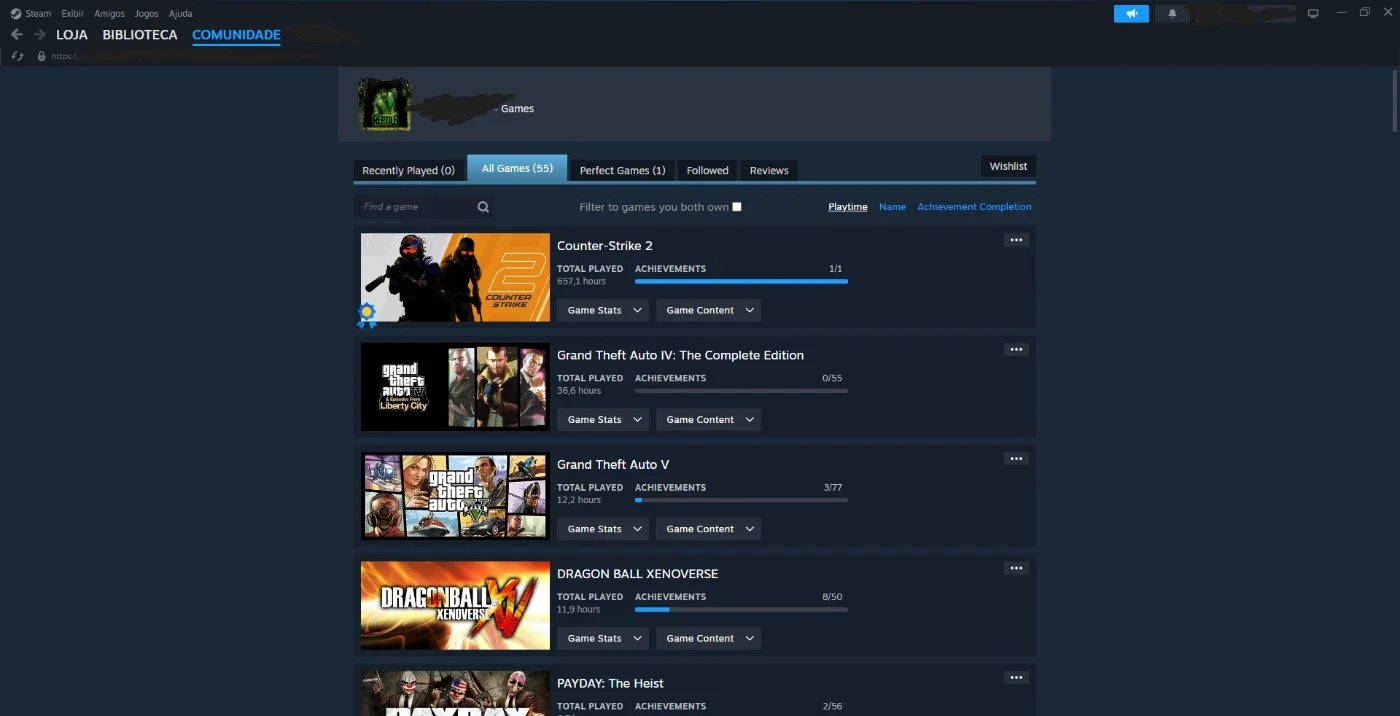Open the Reviews tab
This screenshot has height=716, width=1400.
click(x=769, y=170)
